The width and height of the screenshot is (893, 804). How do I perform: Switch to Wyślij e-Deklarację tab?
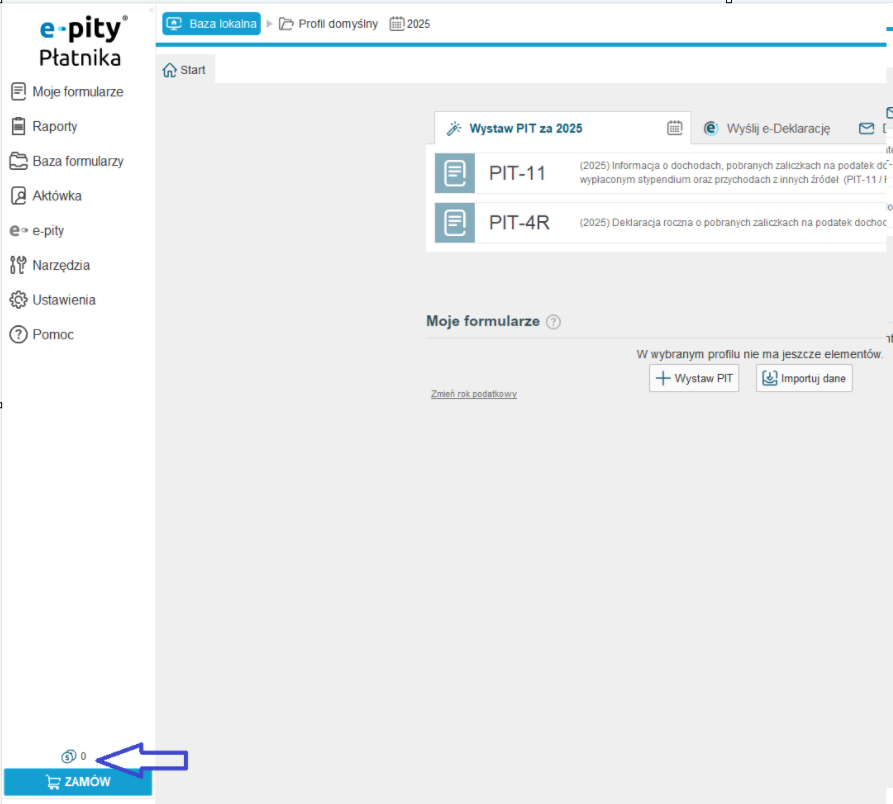pyautogui.click(x=767, y=128)
